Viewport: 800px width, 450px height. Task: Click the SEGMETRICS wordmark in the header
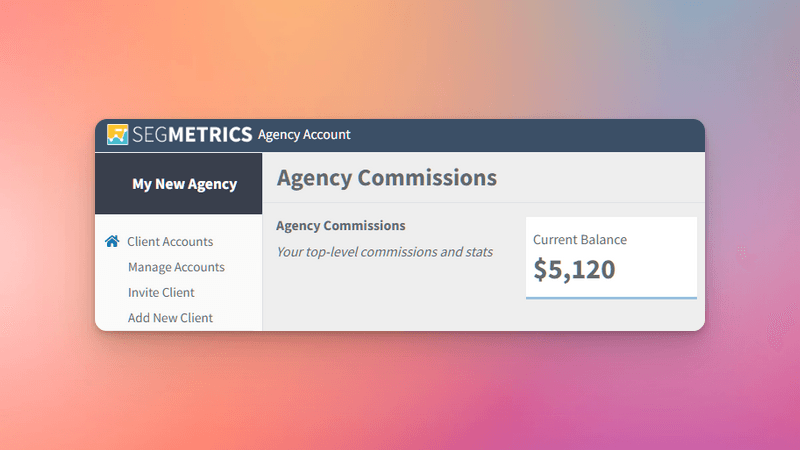(192, 135)
